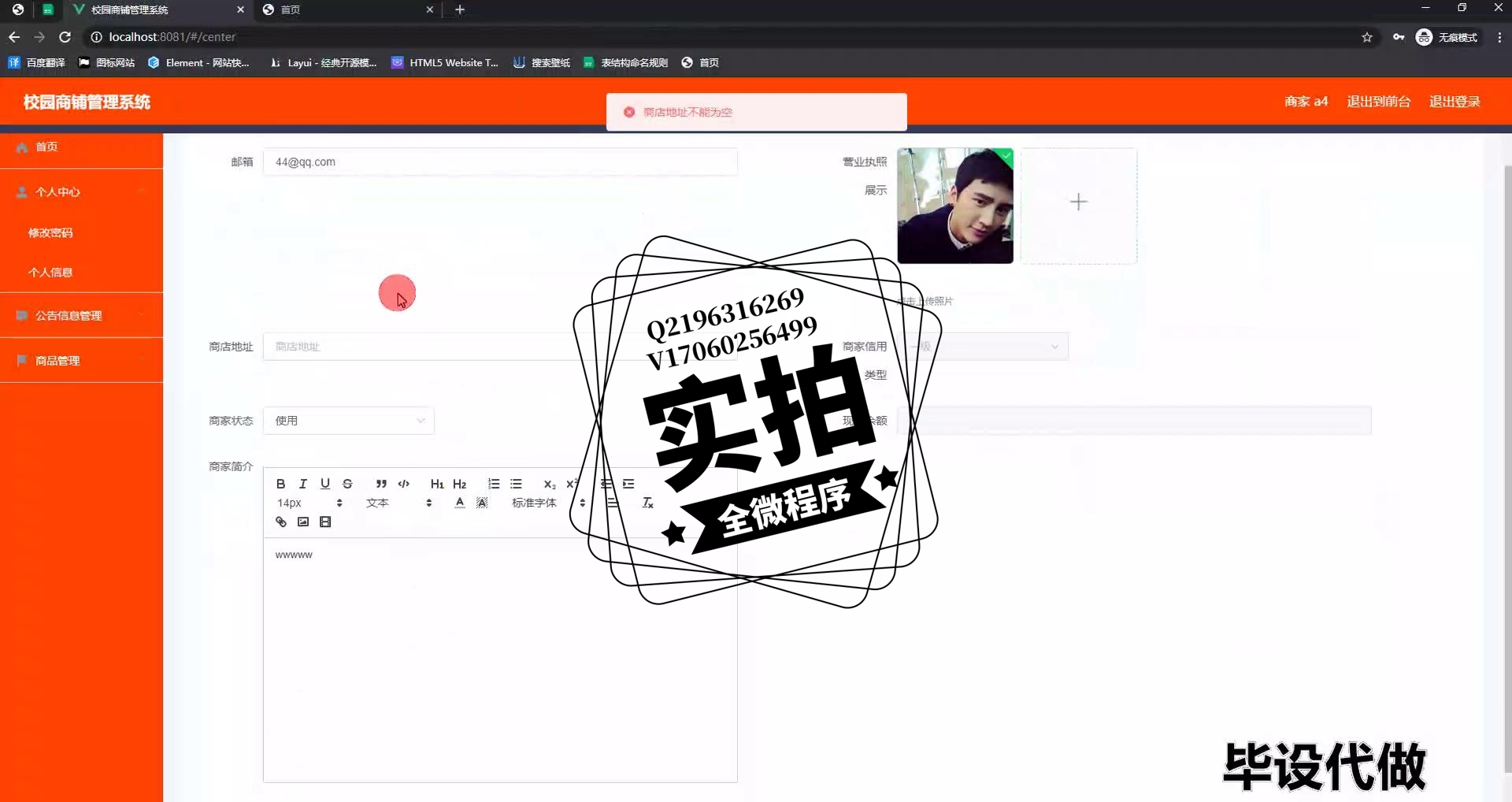Viewport: 1512px width, 802px height.
Task: Open the password key icon in toolbar
Action: 1399,37
